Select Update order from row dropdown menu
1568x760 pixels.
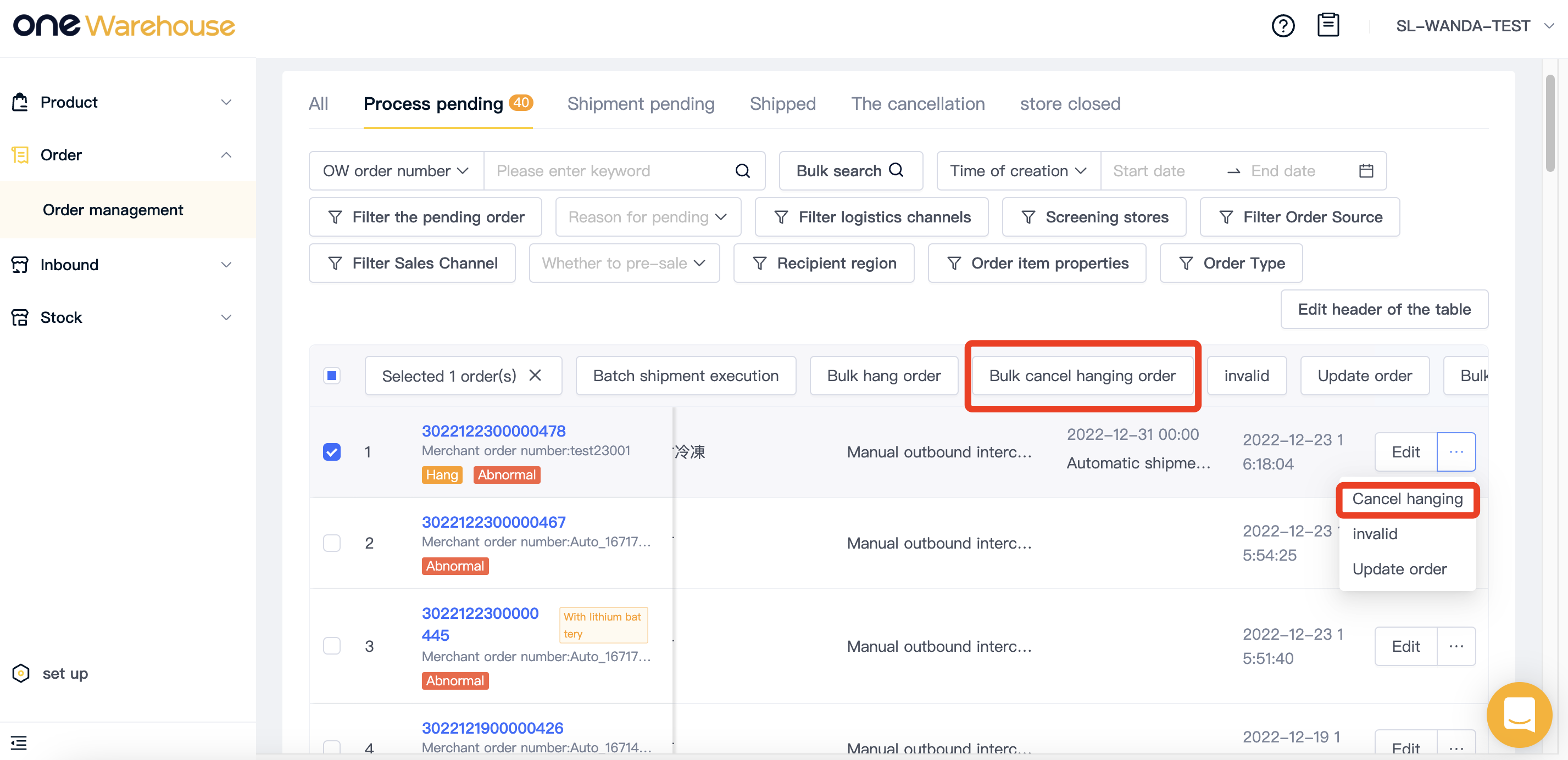(x=1399, y=569)
